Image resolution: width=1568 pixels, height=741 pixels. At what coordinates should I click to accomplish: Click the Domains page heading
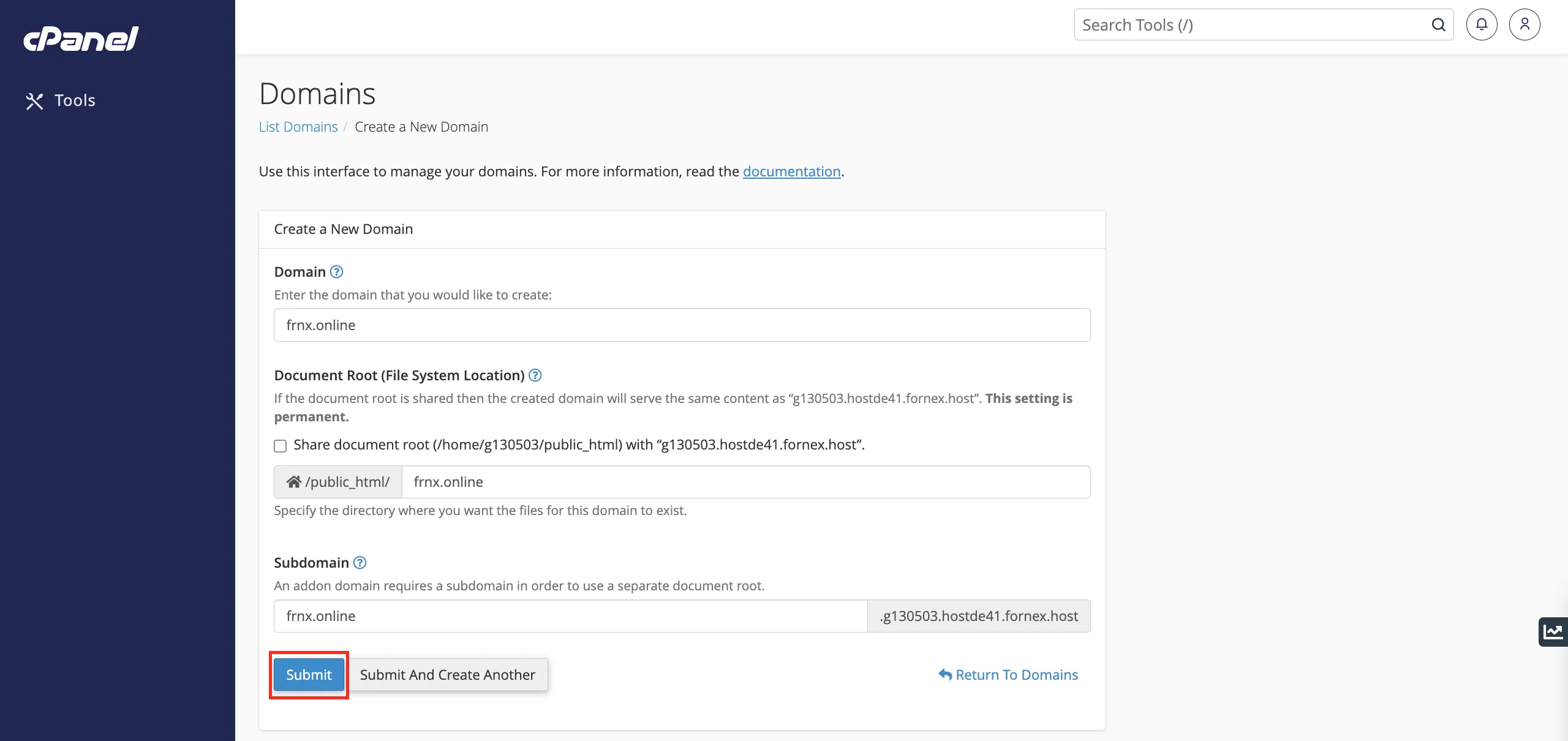[317, 94]
